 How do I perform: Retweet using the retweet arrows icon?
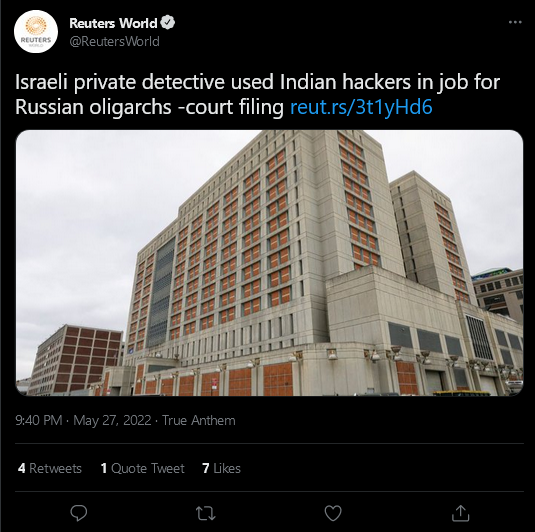click(x=205, y=513)
